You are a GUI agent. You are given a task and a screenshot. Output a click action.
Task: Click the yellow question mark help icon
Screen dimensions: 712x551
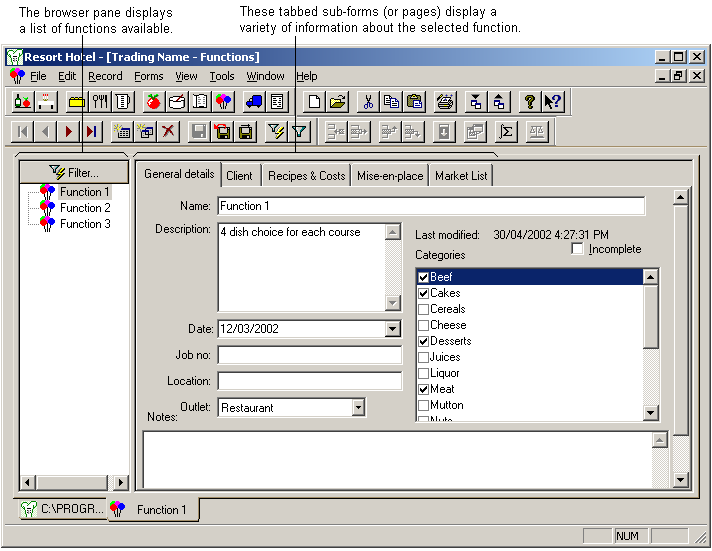point(529,101)
